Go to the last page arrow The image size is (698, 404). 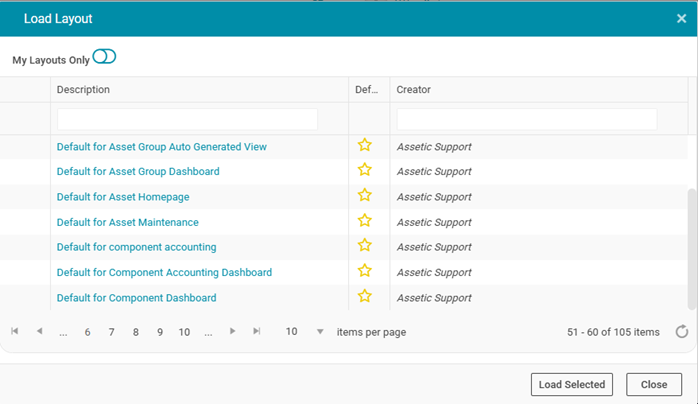[x=257, y=331]
